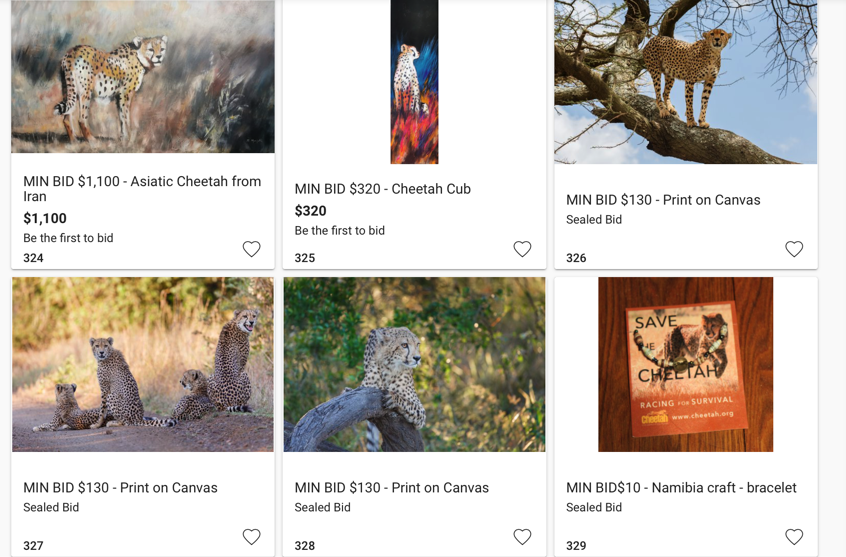Open the Asiatic Cheetah painting thumbnail

(143, 76)
